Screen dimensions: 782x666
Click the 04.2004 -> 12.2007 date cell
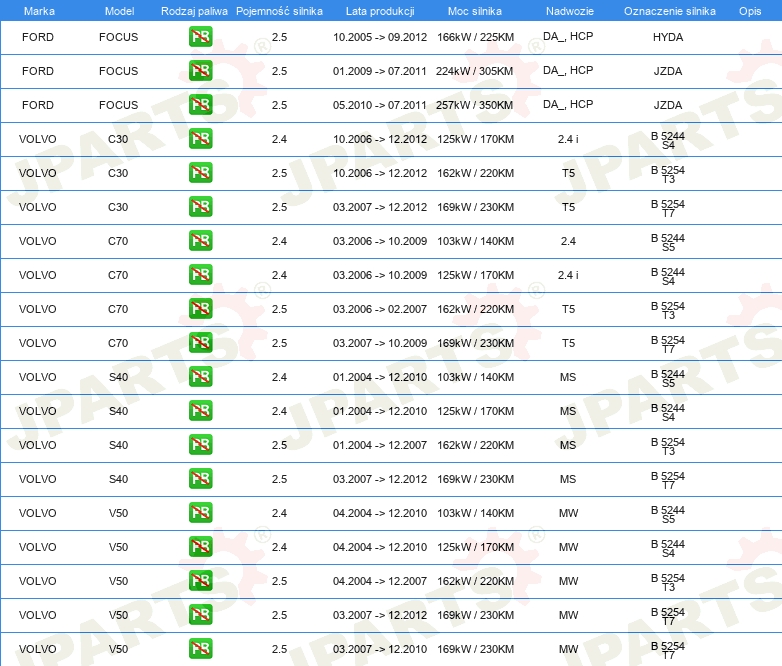pos(380,581)
